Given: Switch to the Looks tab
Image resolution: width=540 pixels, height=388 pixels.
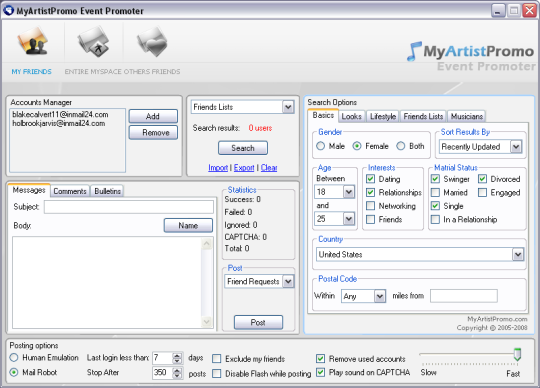Looking at the screenshot, I should point(352,116).
